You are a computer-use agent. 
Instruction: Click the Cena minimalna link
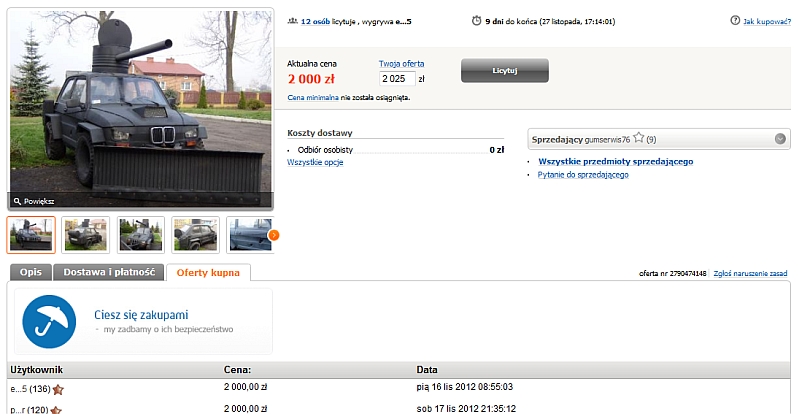(x=313, y=98)
